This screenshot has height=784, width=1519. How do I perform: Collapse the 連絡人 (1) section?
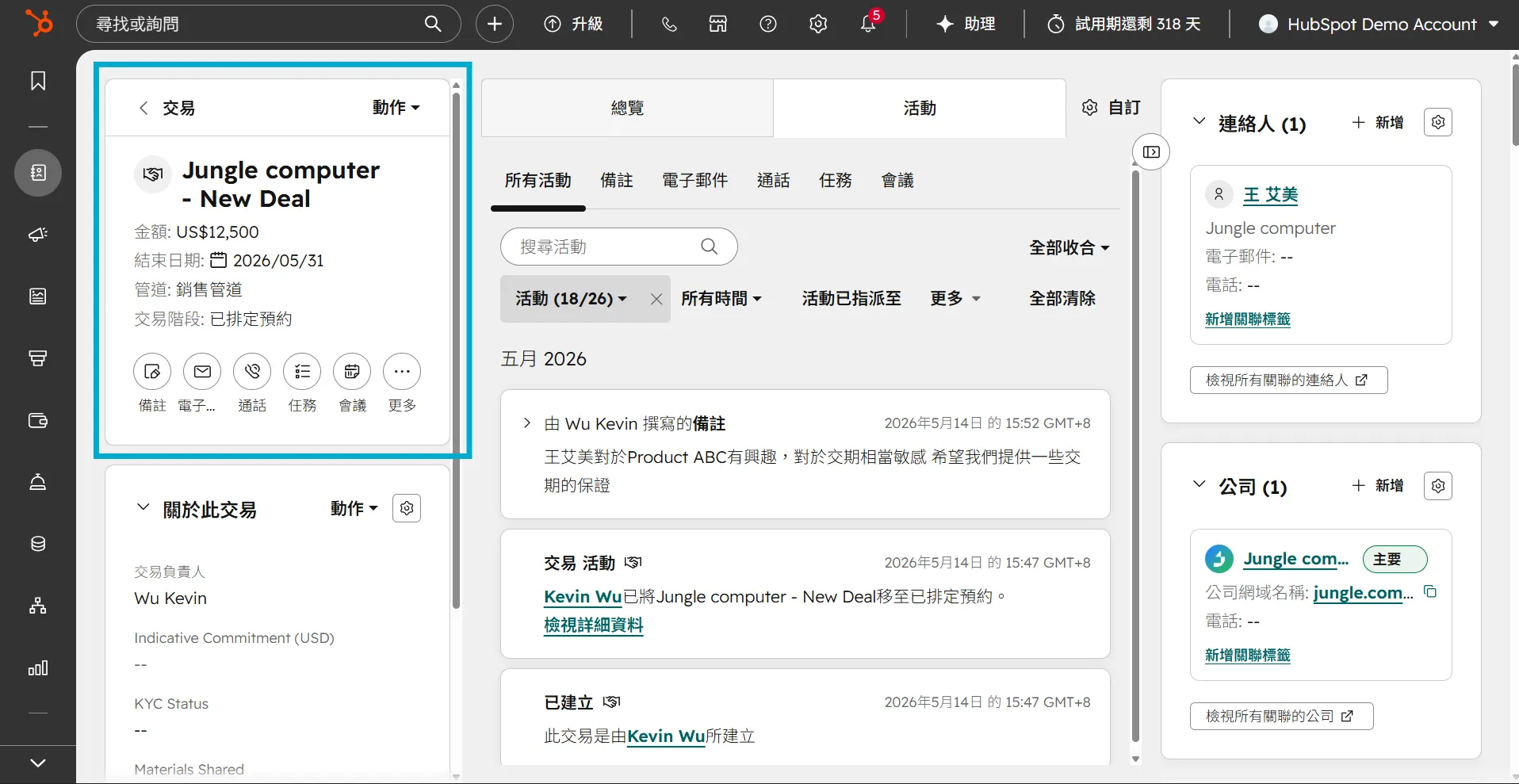pos(1200,121)
